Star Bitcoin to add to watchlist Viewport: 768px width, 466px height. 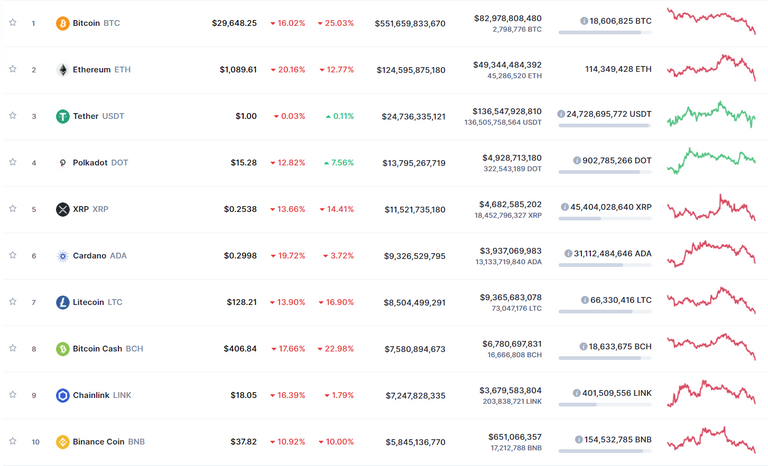[13, 23]
